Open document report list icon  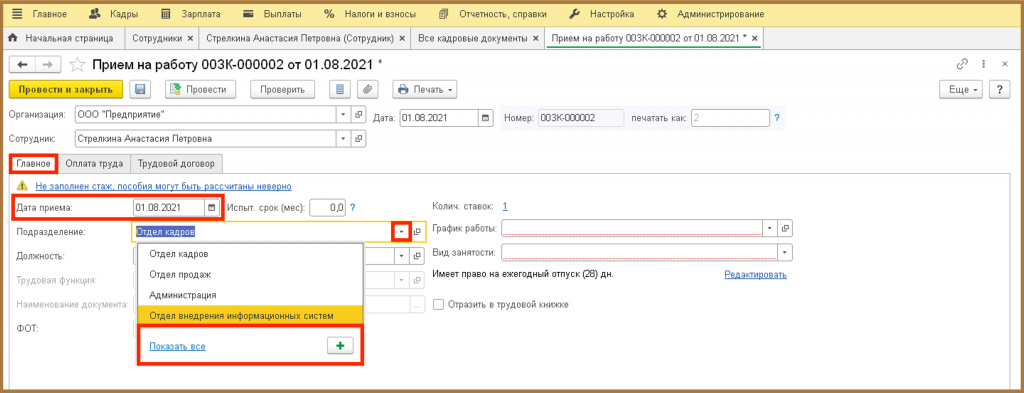(338, 89)
